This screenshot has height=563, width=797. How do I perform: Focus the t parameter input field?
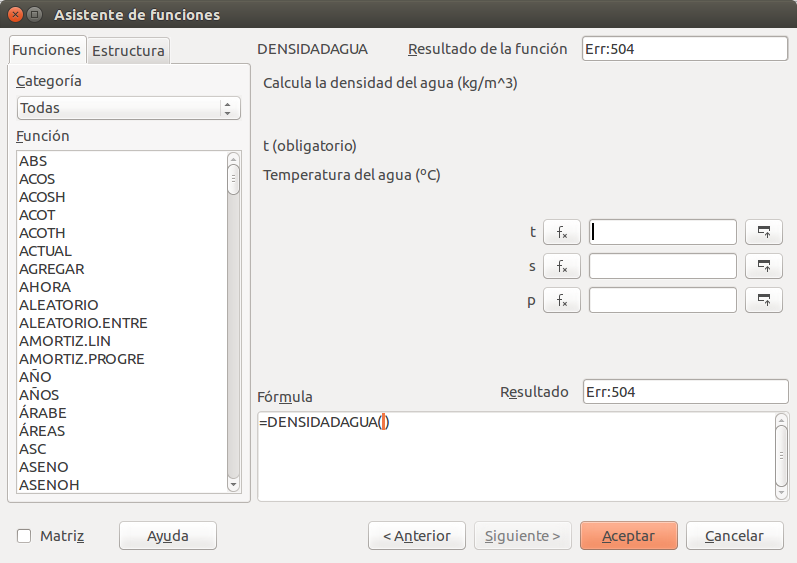663,232
